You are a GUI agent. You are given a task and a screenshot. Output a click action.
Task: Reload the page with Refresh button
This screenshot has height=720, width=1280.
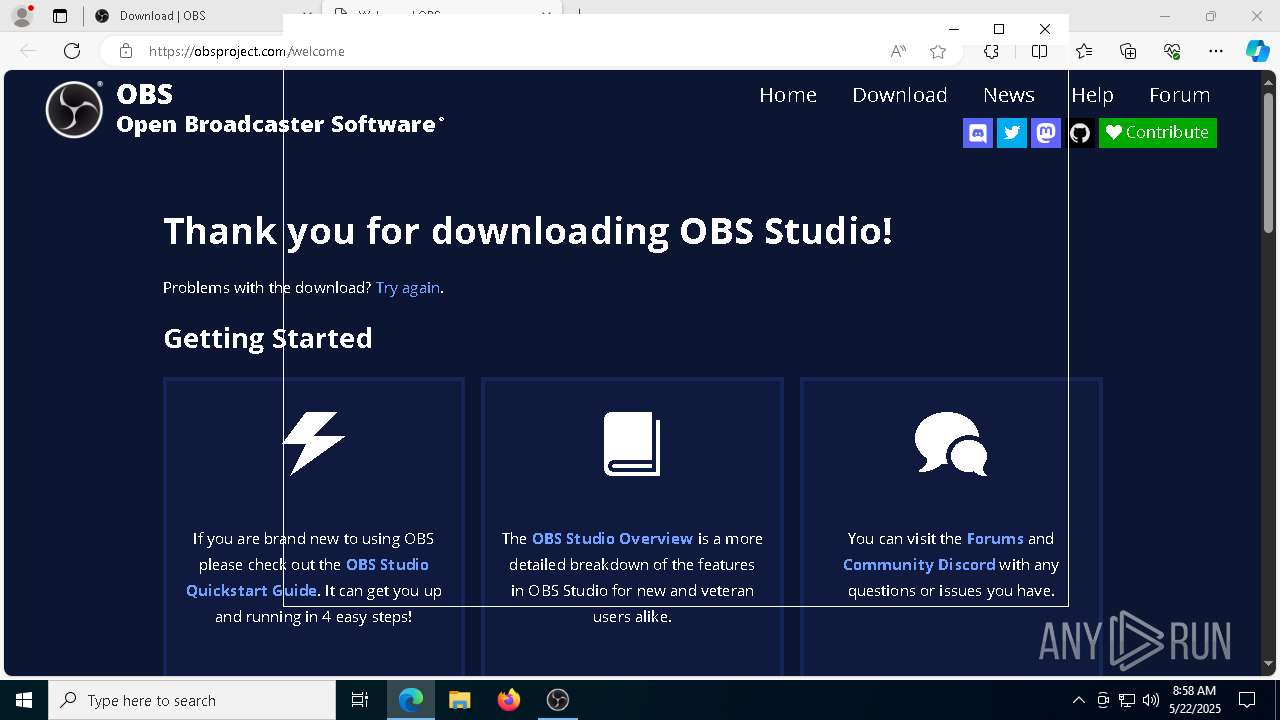click(x=72, y=51)
